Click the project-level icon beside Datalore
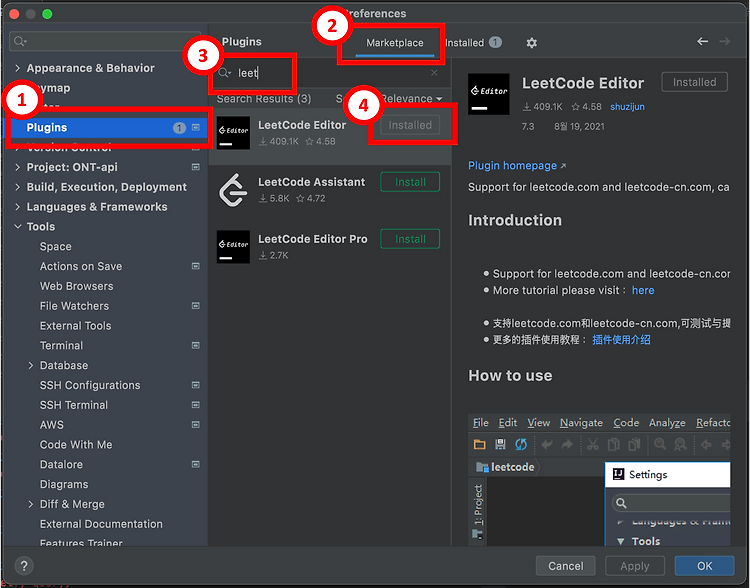 tap(196, 464)
